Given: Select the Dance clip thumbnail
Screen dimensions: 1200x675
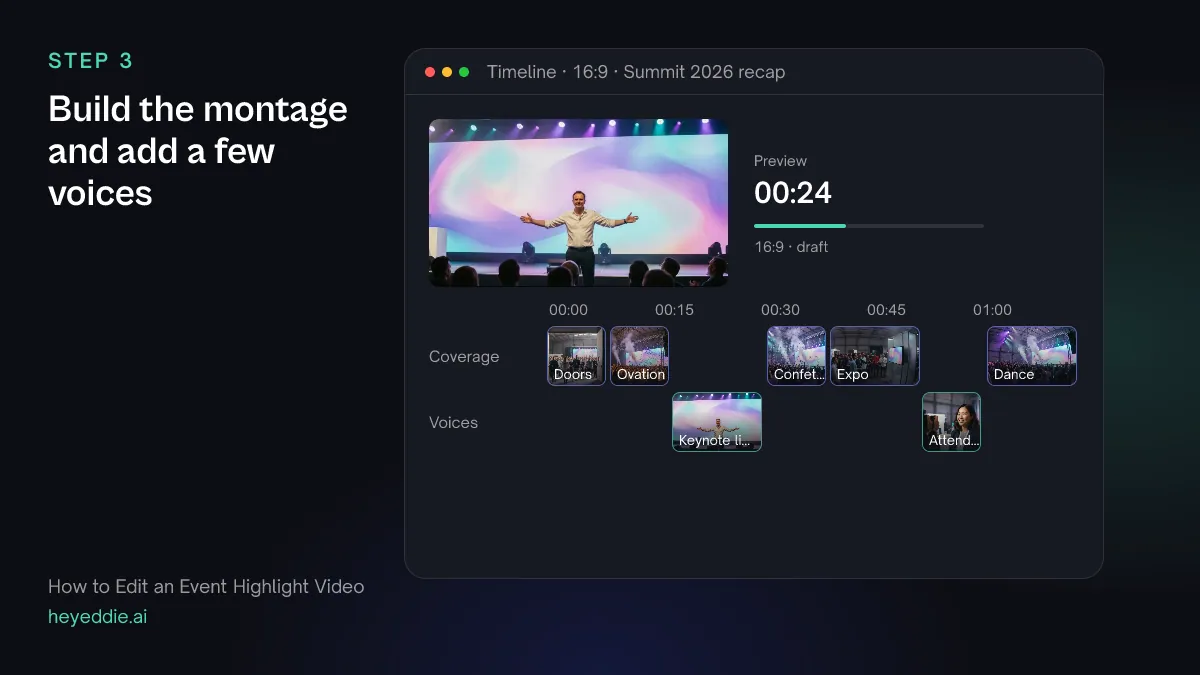Looking at the screenshot, I should point(1032,356).
